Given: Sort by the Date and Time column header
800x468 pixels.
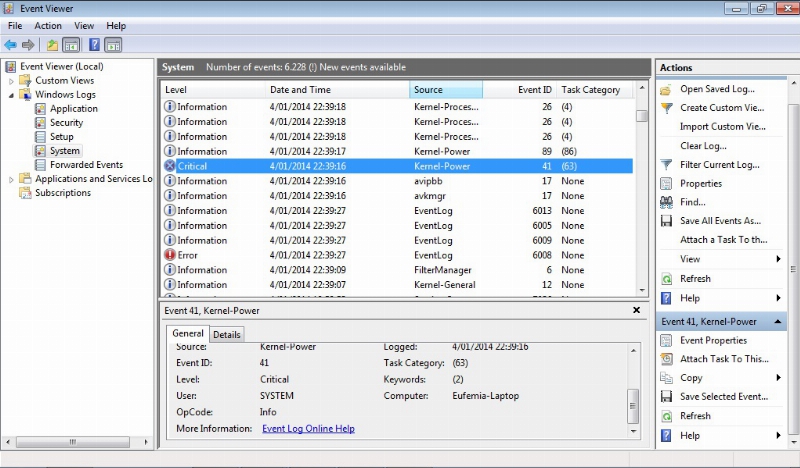Looking at the screenshot, I should pyautogui.click(x=338, y=90).
